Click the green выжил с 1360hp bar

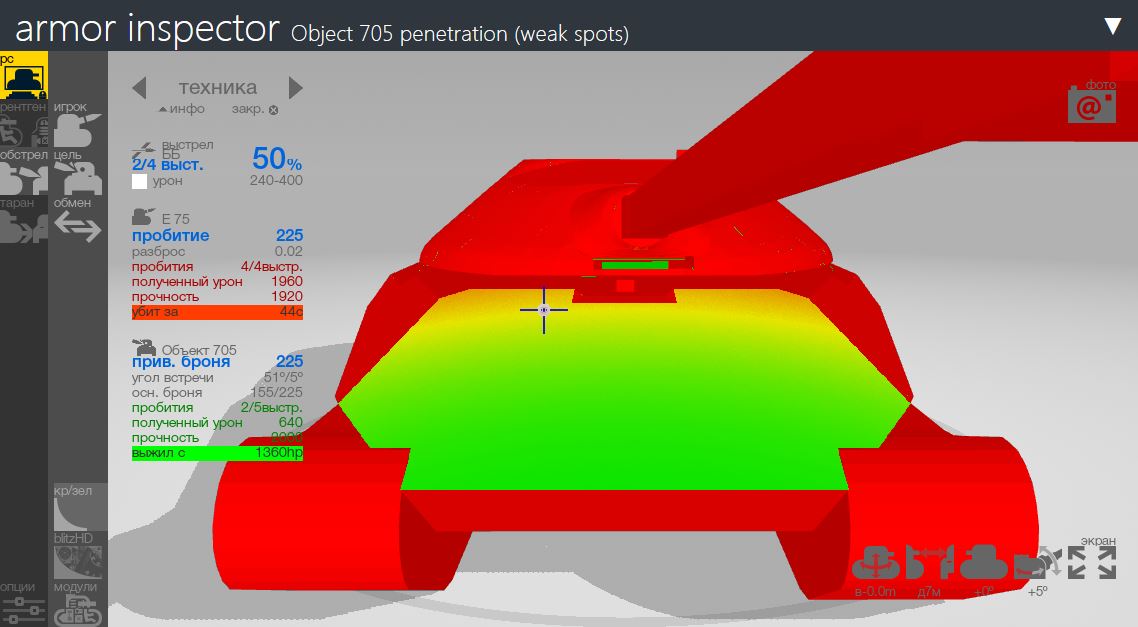click(217, 453)
